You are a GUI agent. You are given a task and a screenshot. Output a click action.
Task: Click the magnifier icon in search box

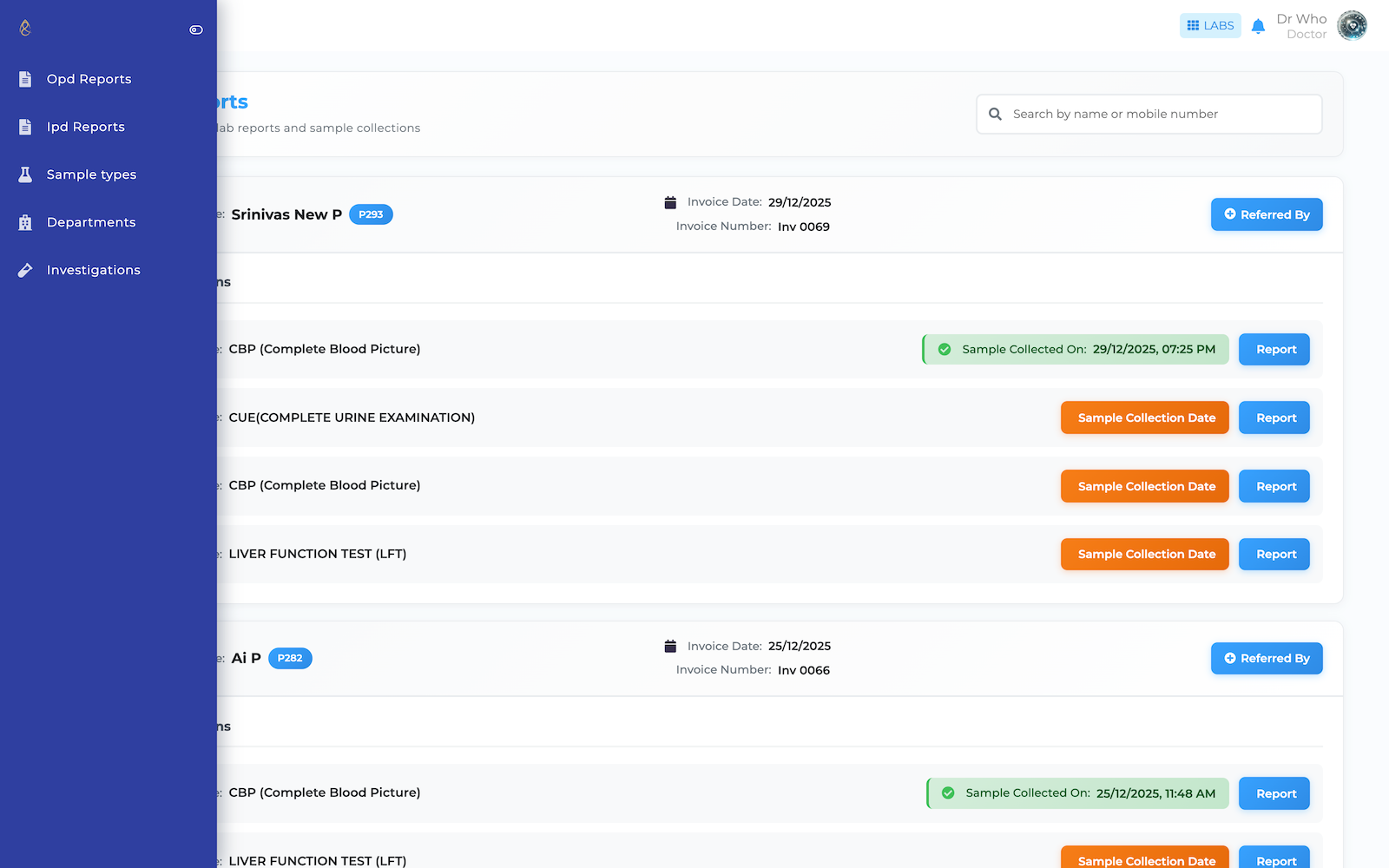coord(995,114)
